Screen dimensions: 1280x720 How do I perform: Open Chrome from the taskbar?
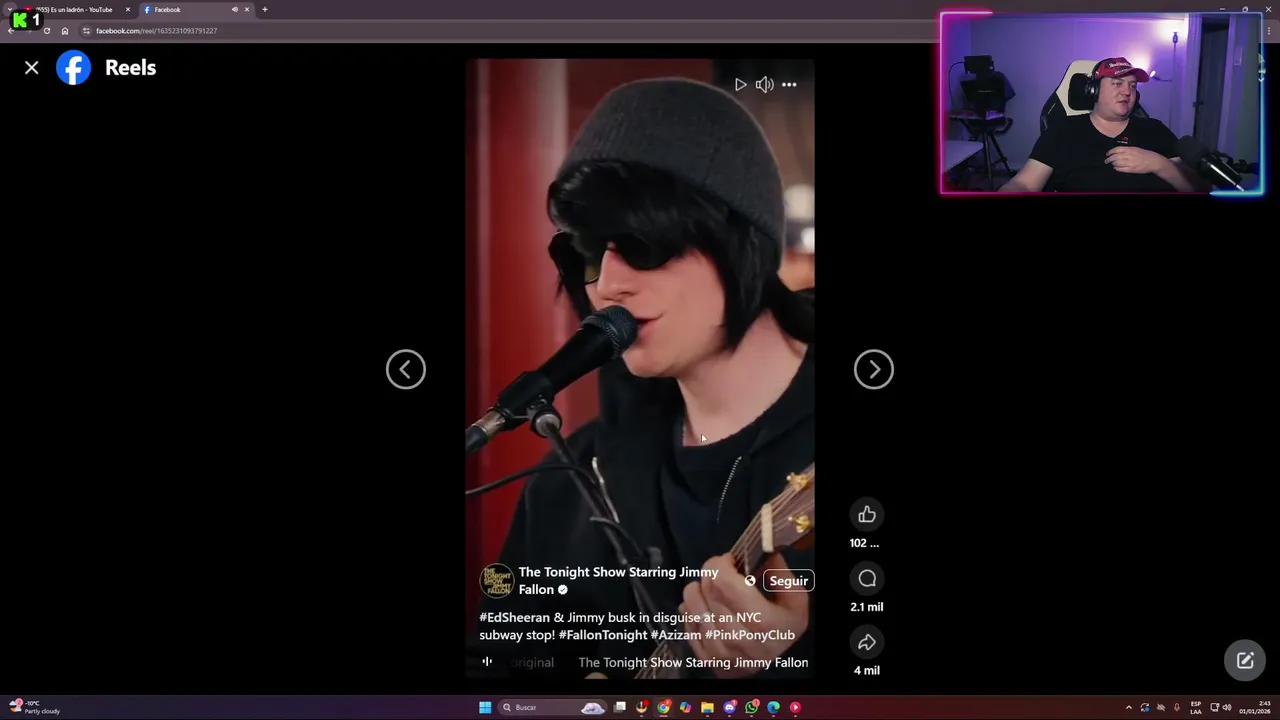pyautogui.click(x=663, y=708)
